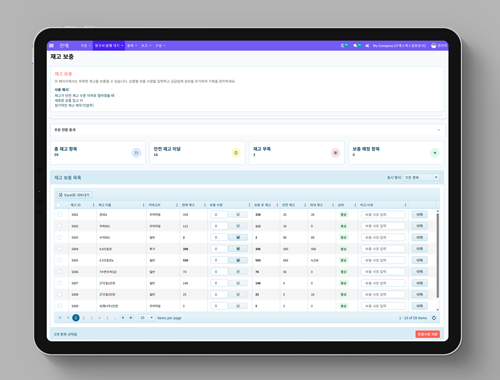
Task: Select the checkbox for row S005
Action: tap(59, 260)
